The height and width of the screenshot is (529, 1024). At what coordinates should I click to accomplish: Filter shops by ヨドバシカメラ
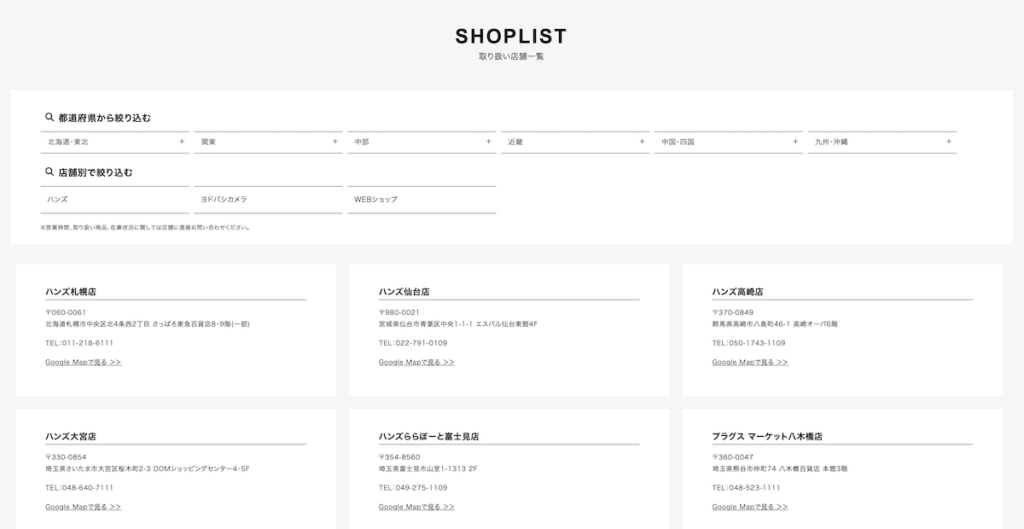tap(268, 200)
